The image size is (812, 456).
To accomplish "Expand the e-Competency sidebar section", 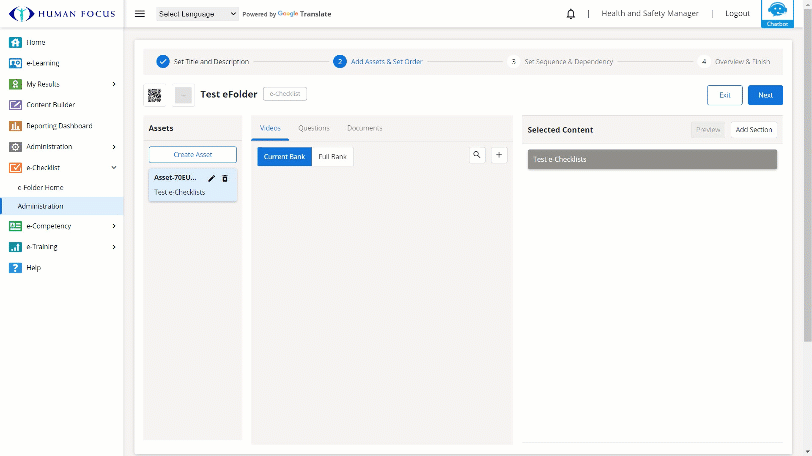I will tap(61, 226).
